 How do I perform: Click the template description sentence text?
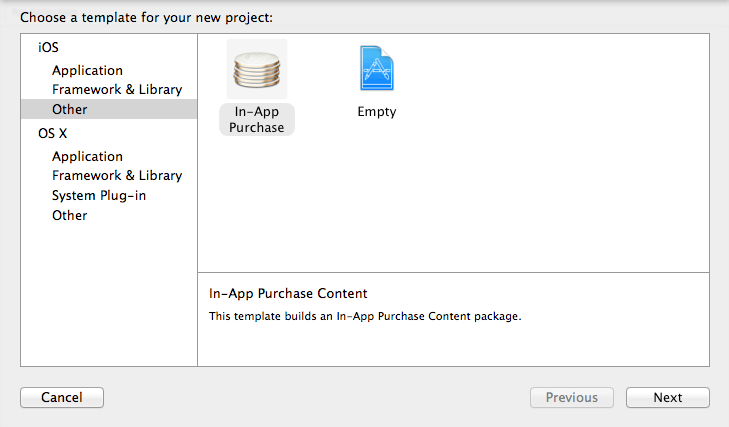[365, 317]
